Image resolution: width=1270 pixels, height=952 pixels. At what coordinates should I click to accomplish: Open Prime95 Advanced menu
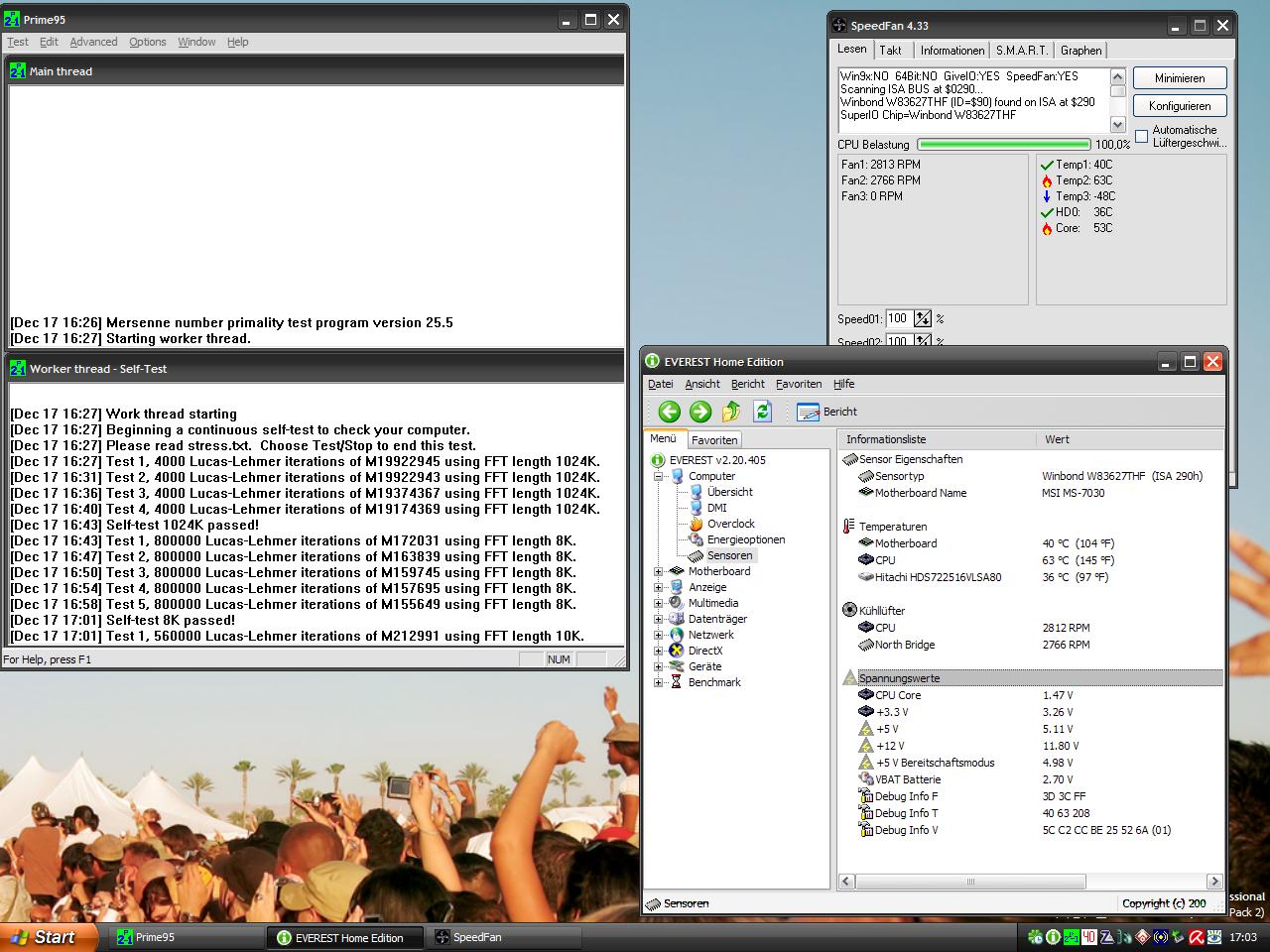(93, 42)
